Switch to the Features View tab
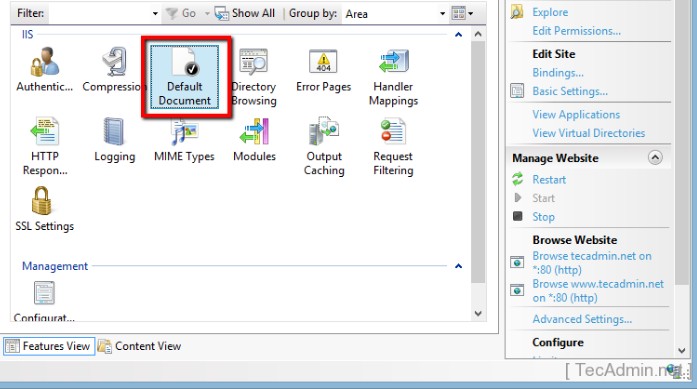The height and width of the screenshot is (389, 697). (x=49, y=346)
